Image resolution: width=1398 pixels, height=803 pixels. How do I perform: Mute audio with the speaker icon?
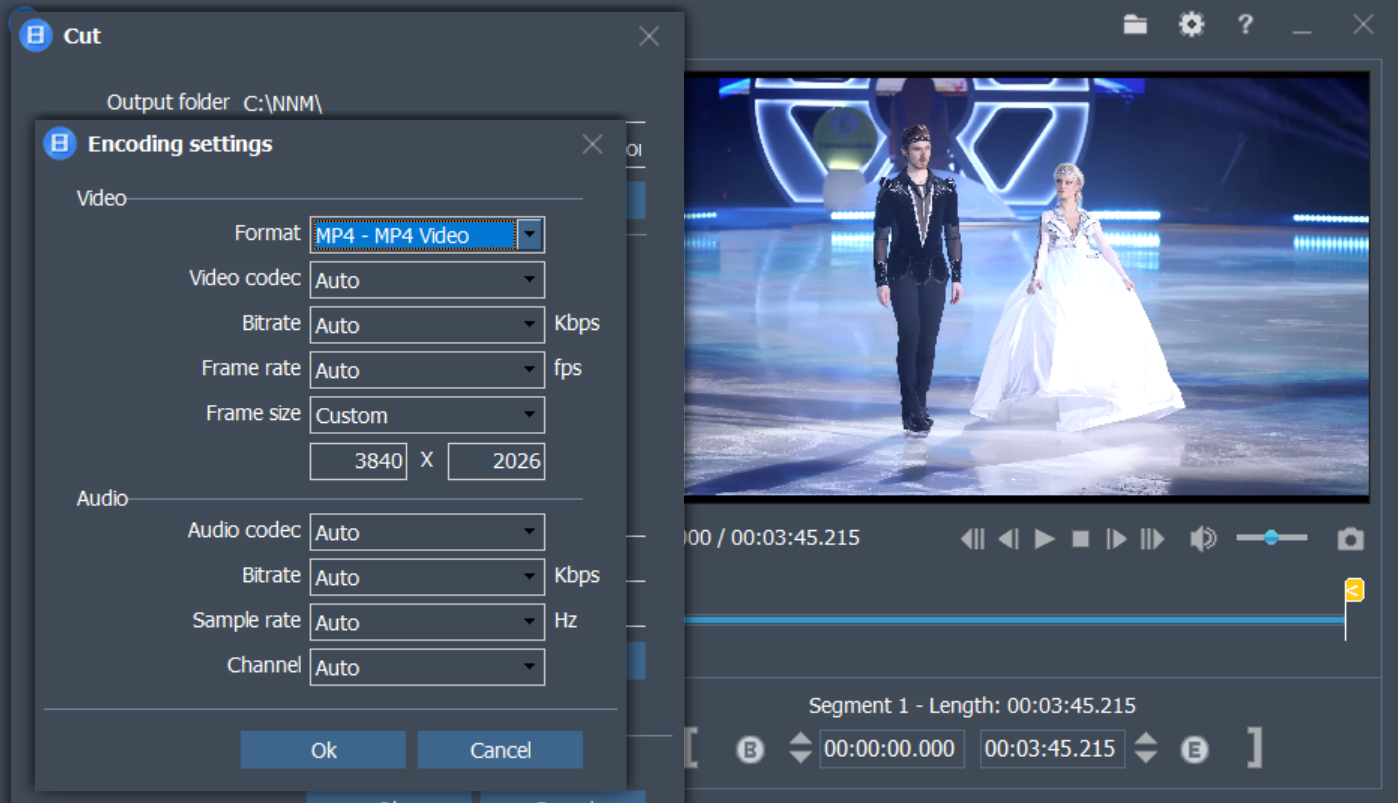(1202, 539)
